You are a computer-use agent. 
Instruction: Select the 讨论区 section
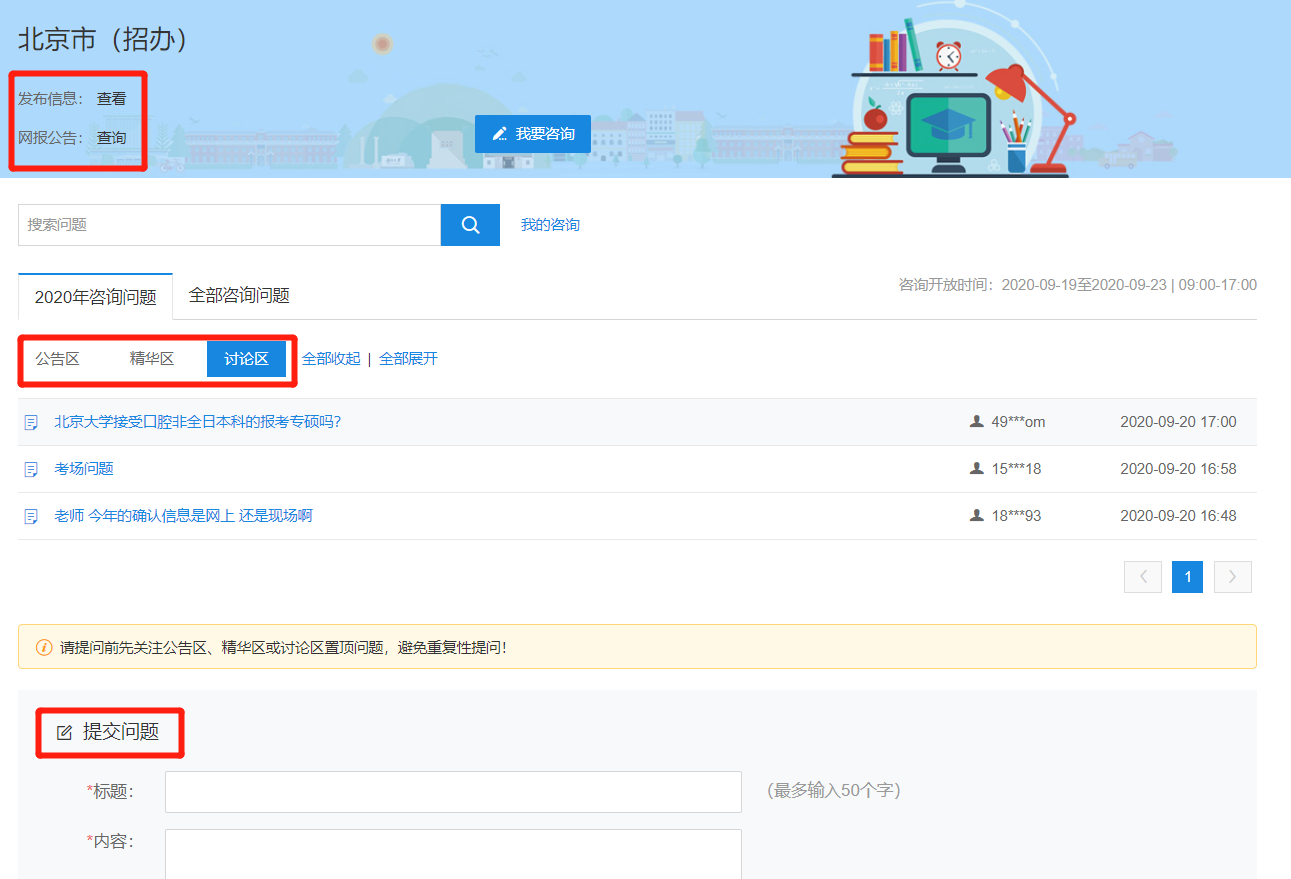(x=246, y=359)
